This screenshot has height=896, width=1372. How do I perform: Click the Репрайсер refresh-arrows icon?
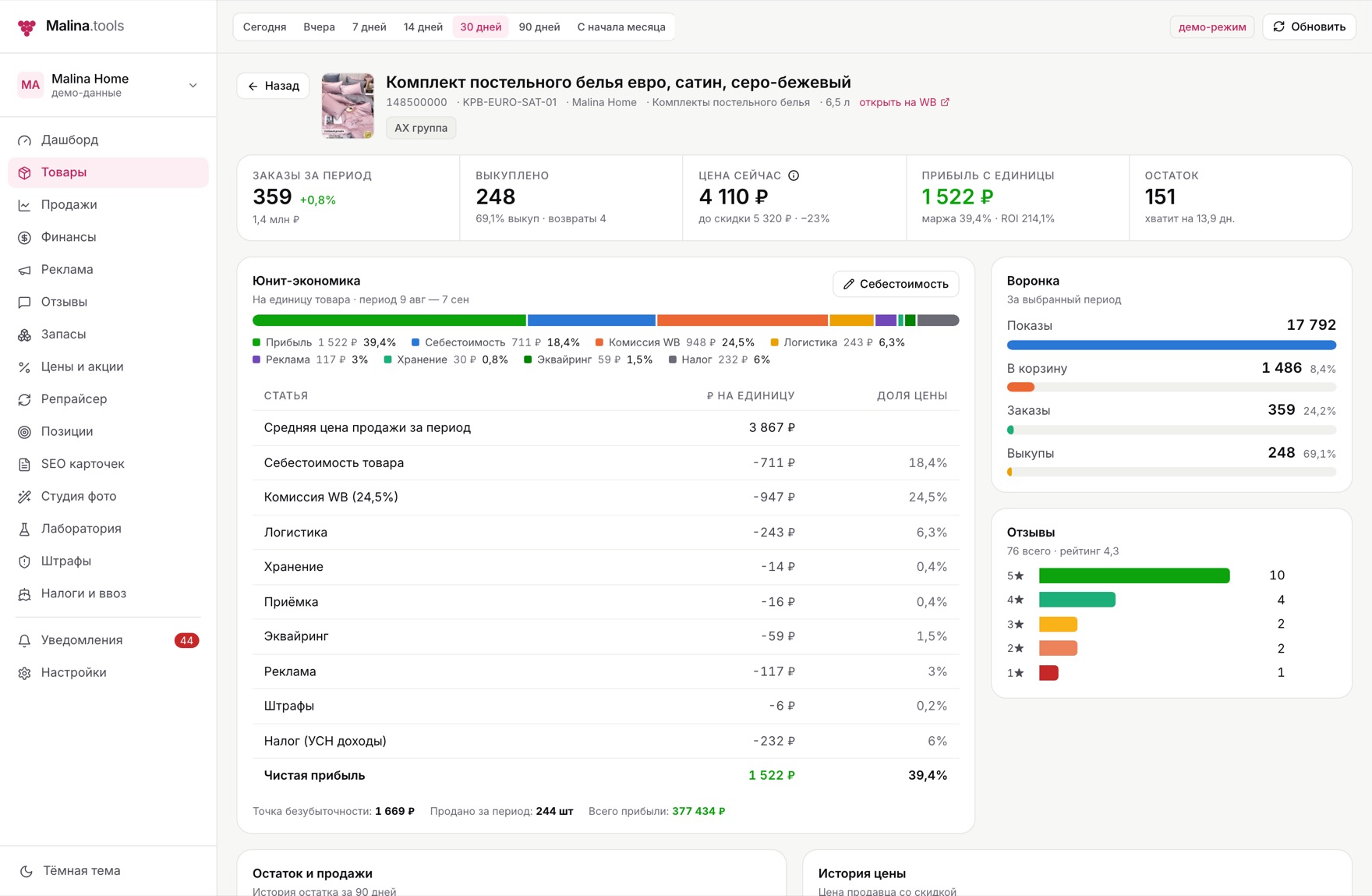[x=25, y=399]
